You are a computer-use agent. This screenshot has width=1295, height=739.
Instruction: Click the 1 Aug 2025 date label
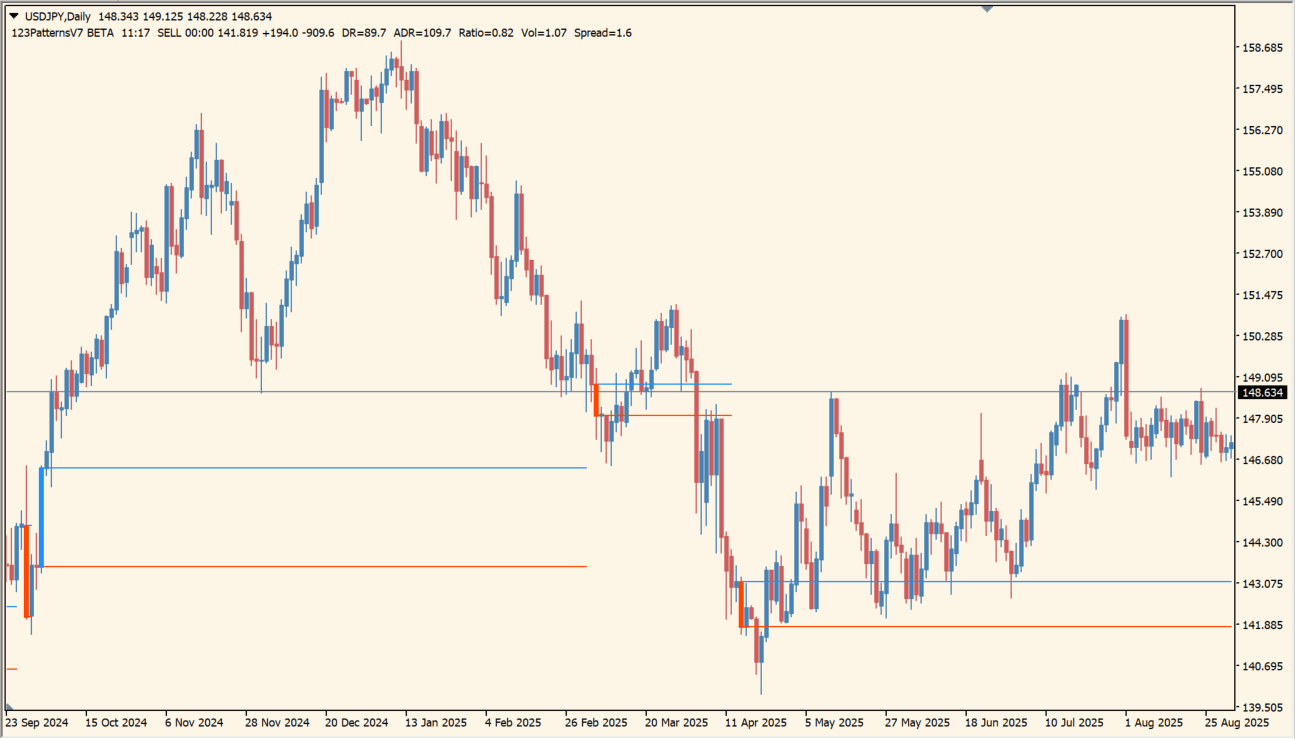coord(1155,722)
